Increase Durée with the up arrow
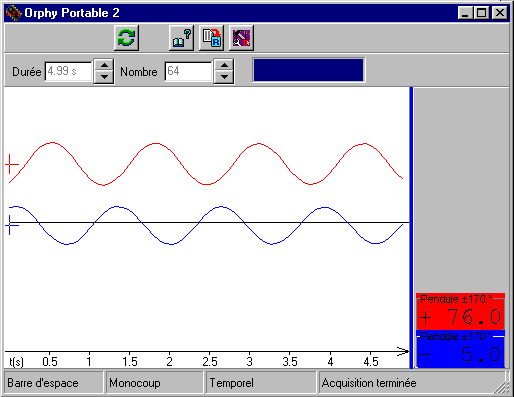514x397 pixels. pyautogui.click(x=104, y=65)
